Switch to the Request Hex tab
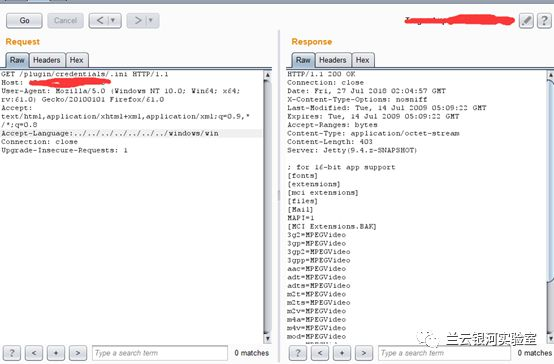The image size is (554, 364). point(76,60)
